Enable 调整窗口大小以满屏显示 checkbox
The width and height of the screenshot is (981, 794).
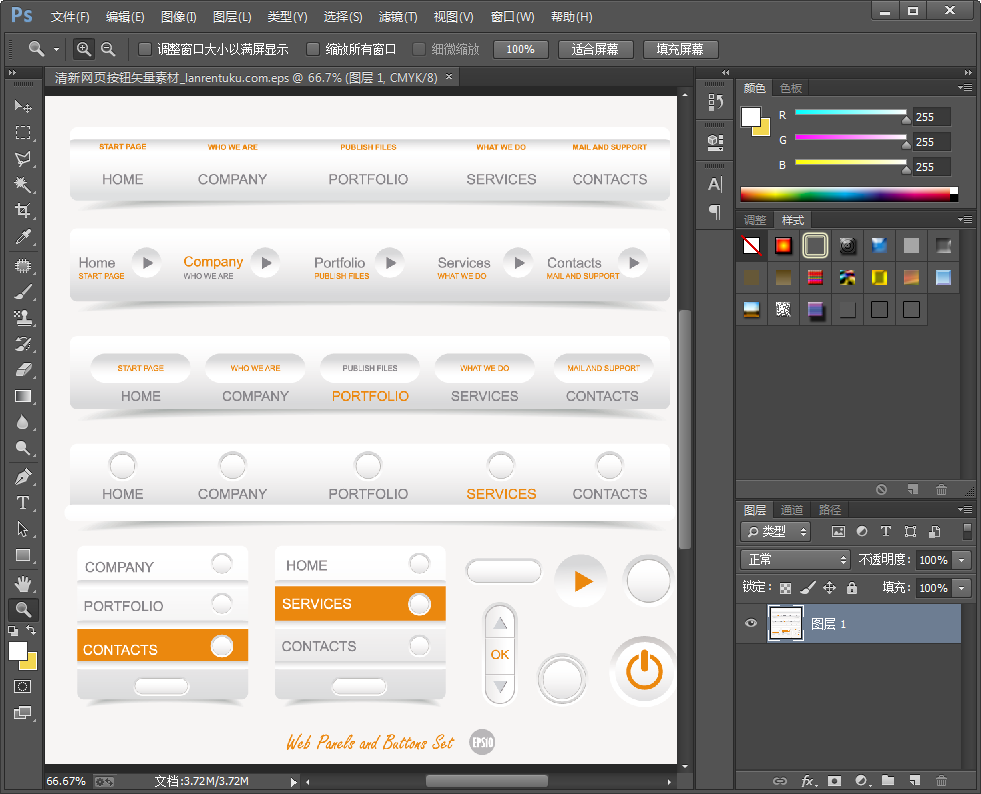click(145, 49)
